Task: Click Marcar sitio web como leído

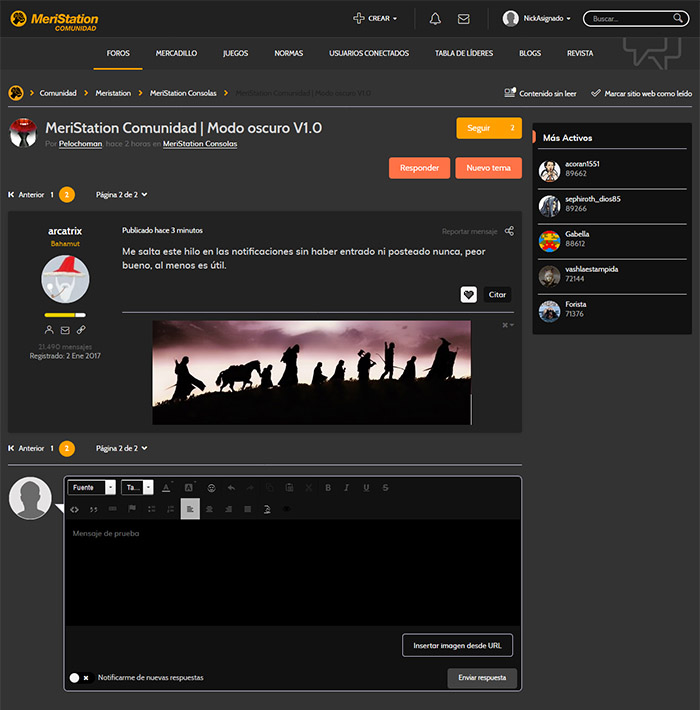Action: [642, 93]
